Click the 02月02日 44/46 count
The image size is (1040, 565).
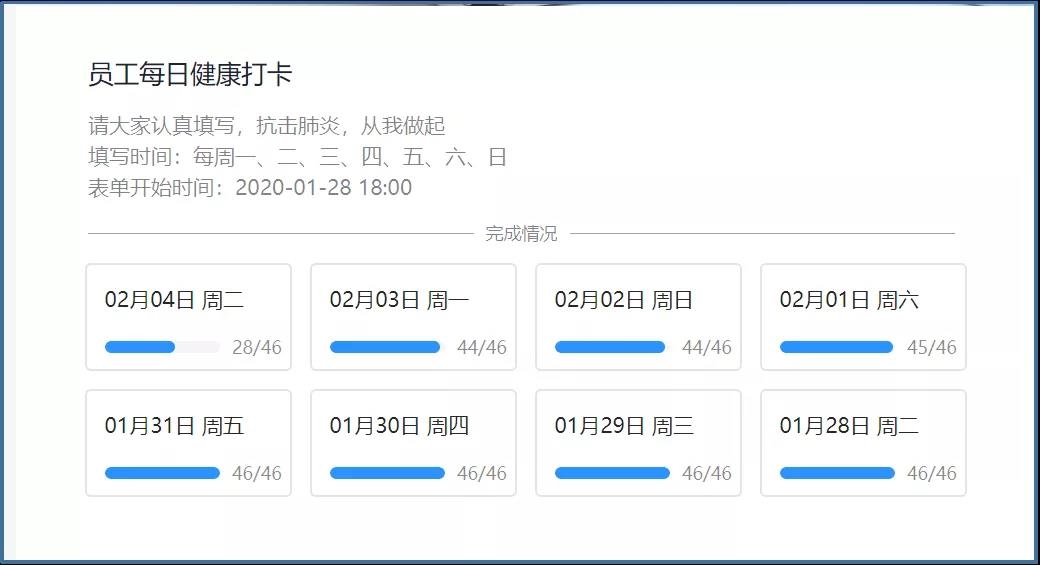click(706, 348)
